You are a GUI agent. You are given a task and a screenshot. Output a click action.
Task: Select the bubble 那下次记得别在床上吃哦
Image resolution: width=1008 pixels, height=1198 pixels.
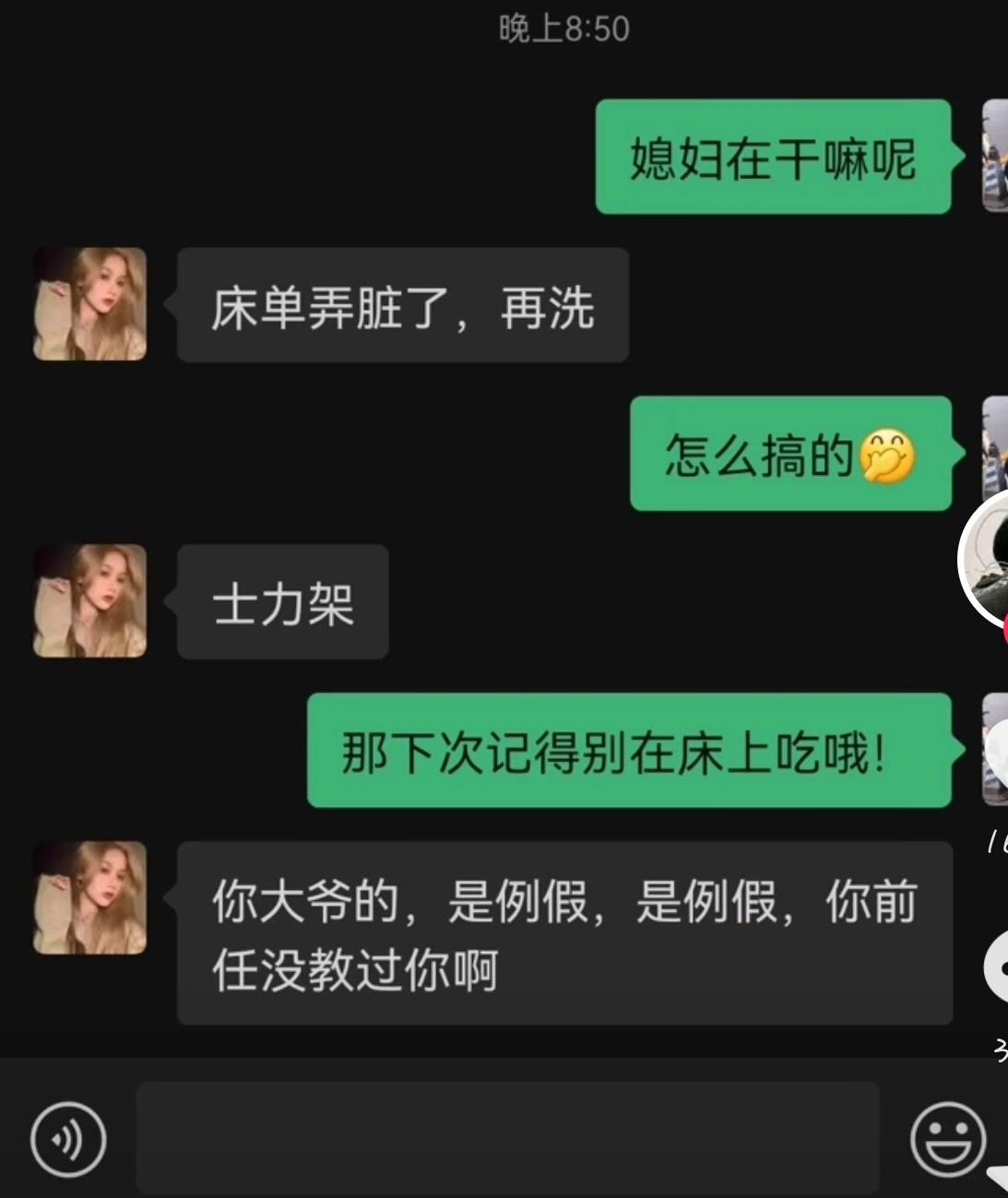coord(629,751)
